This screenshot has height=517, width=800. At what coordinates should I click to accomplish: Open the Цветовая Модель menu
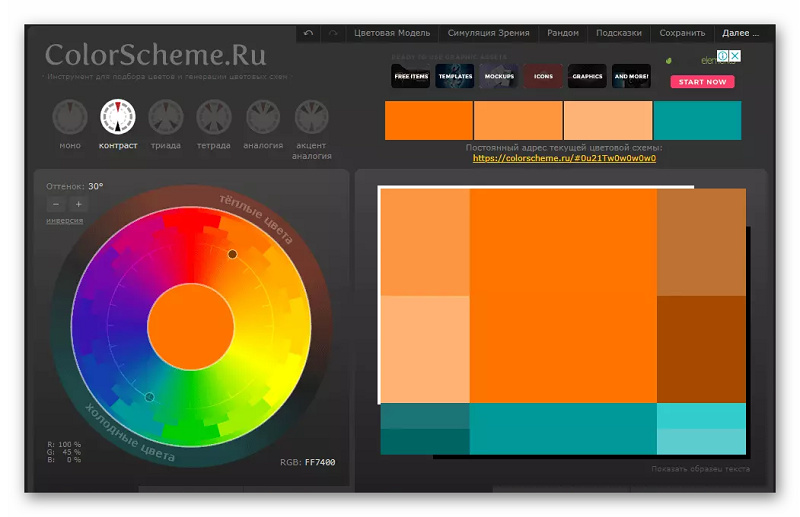tap(392, 33)
